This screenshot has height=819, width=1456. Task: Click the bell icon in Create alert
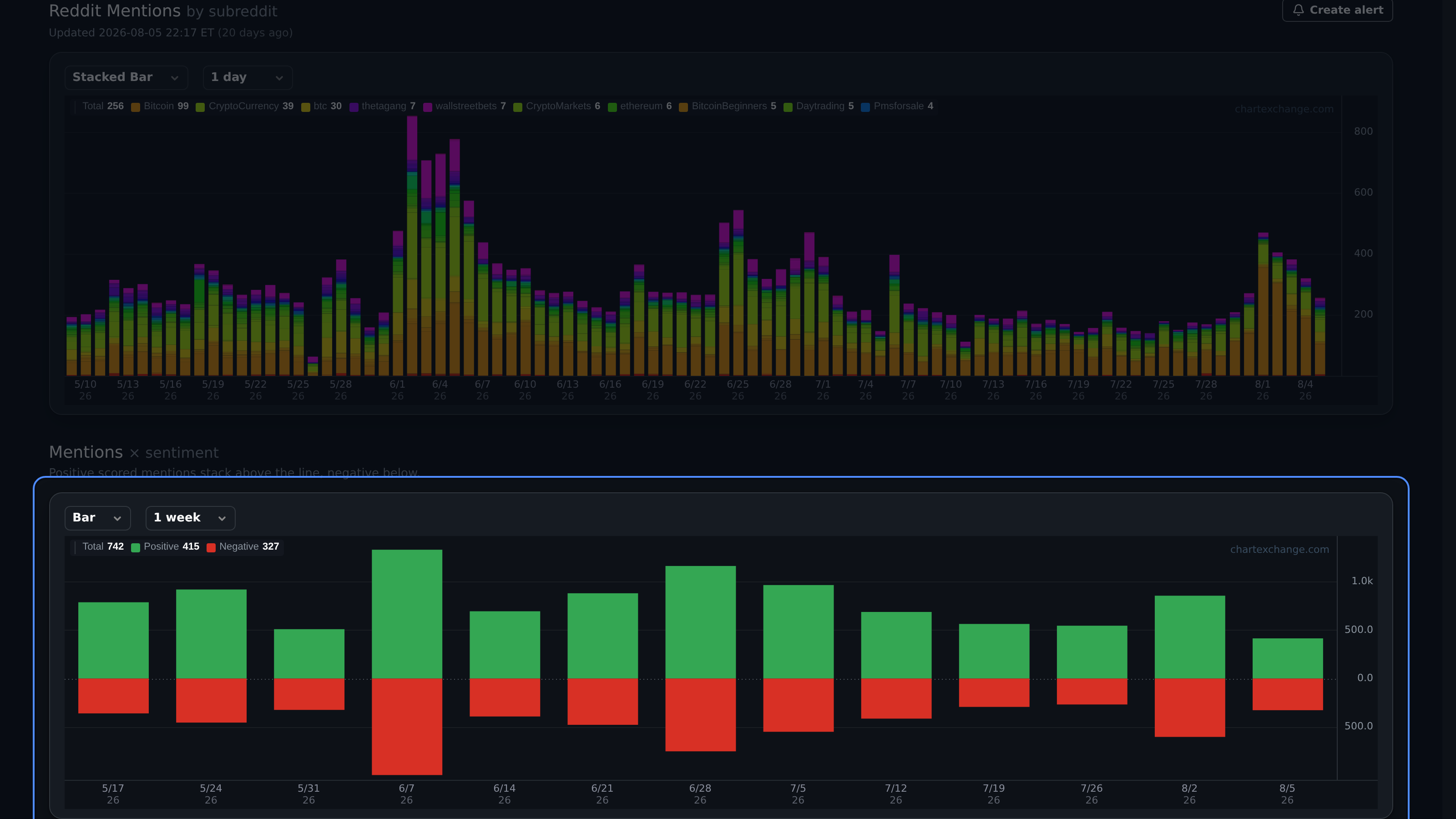click(1298, 10)
